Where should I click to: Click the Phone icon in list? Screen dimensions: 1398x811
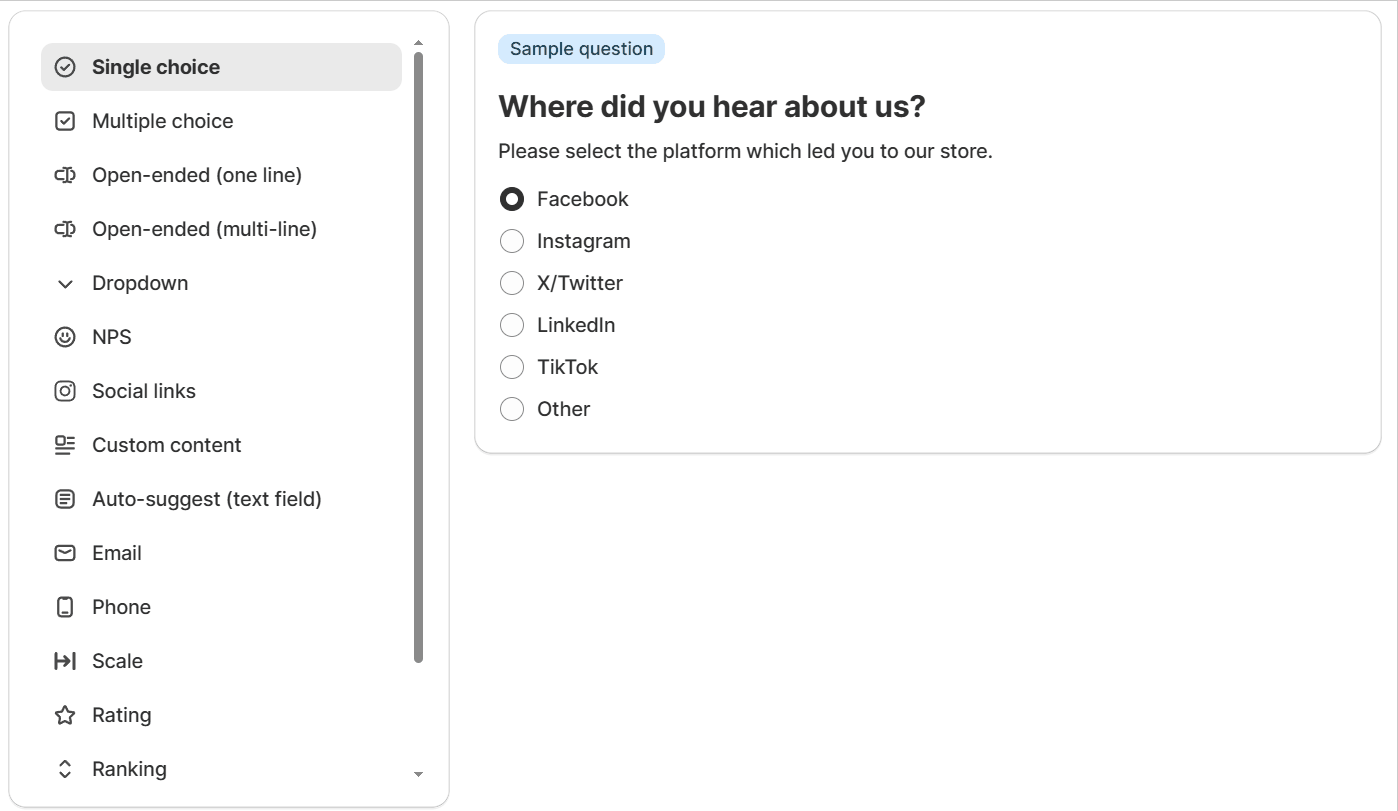(65, 607)
